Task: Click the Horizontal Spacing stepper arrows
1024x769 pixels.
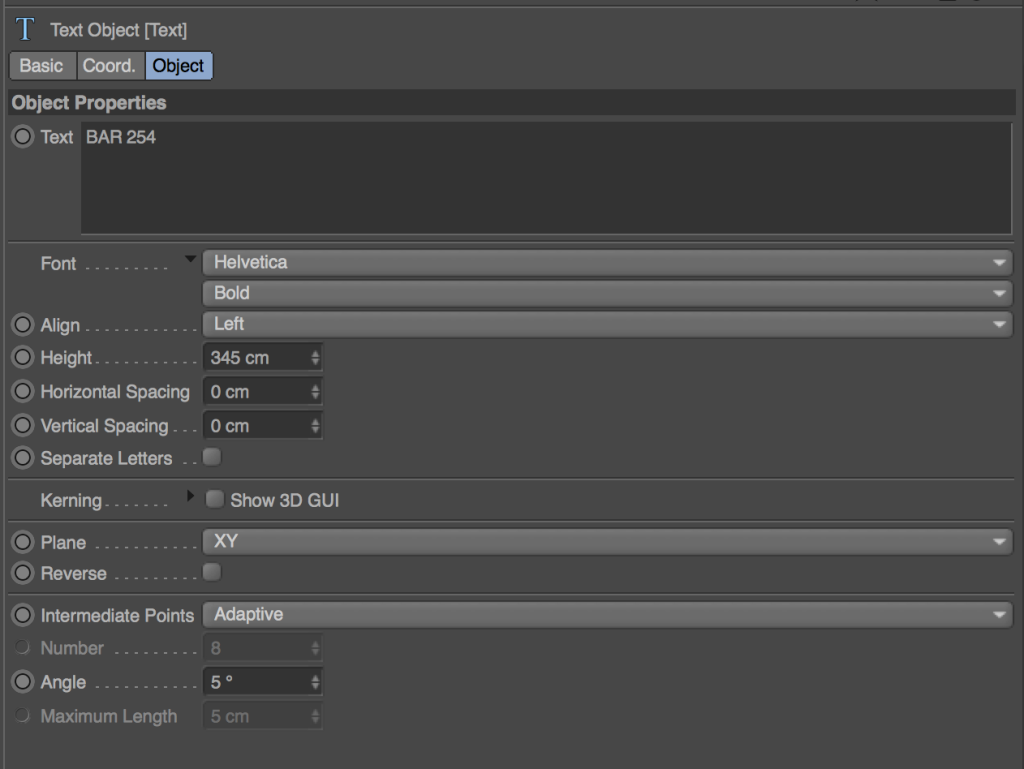Action: (315, 392)
